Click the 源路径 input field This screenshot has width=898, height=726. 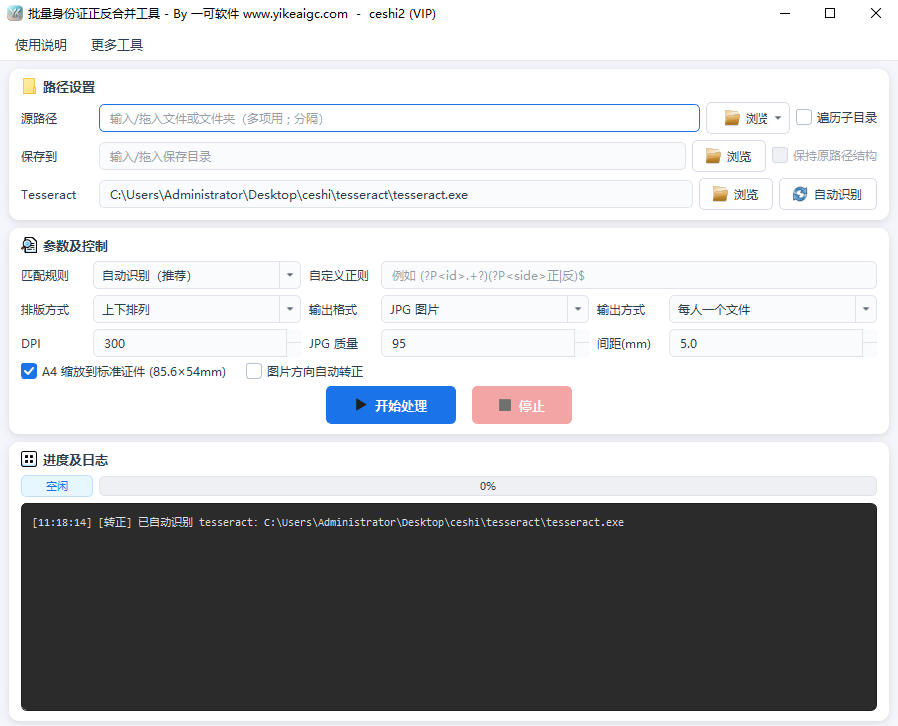[x=399, y=118]
